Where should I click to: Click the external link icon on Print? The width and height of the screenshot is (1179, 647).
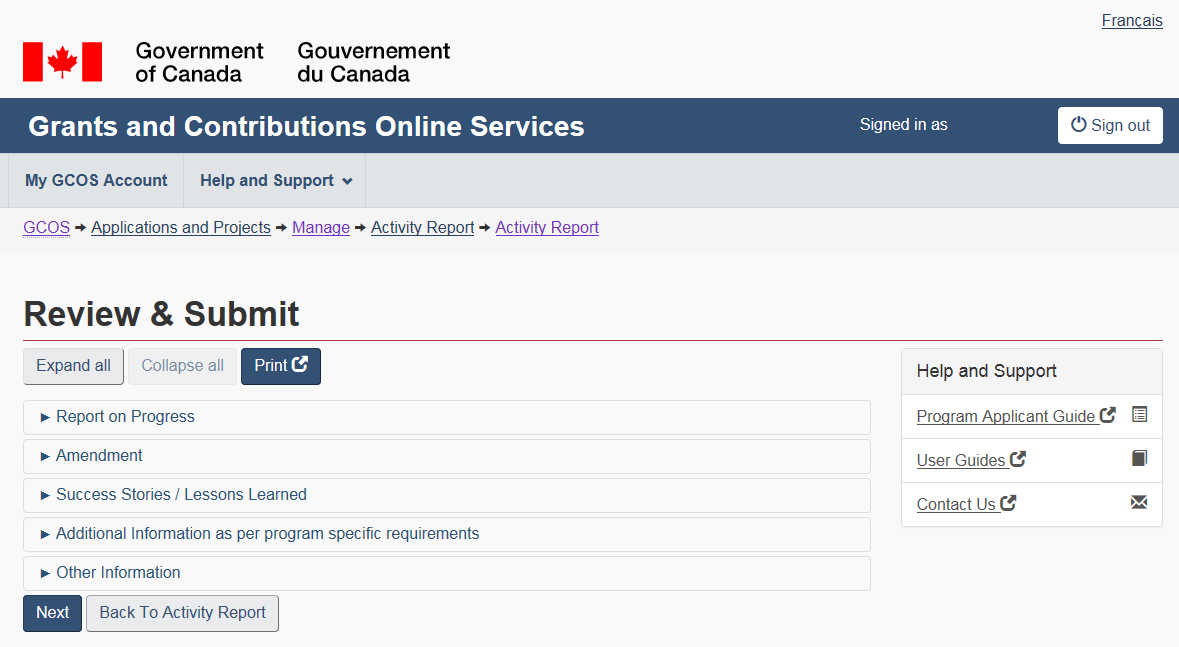coord(299,365)
